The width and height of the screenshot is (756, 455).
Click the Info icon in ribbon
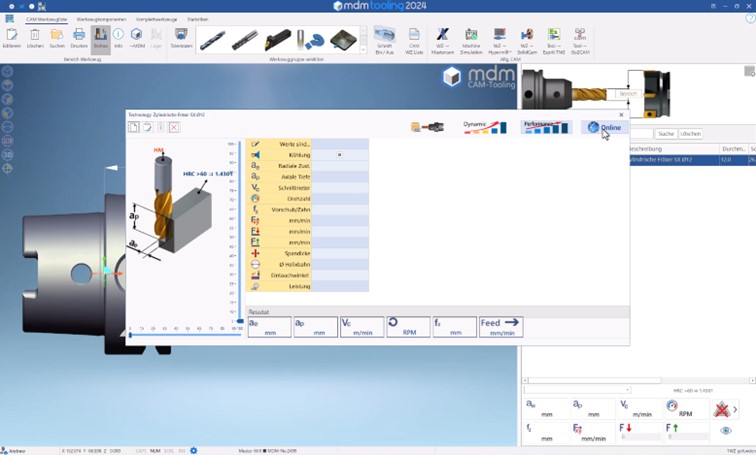tap(118, 38)
